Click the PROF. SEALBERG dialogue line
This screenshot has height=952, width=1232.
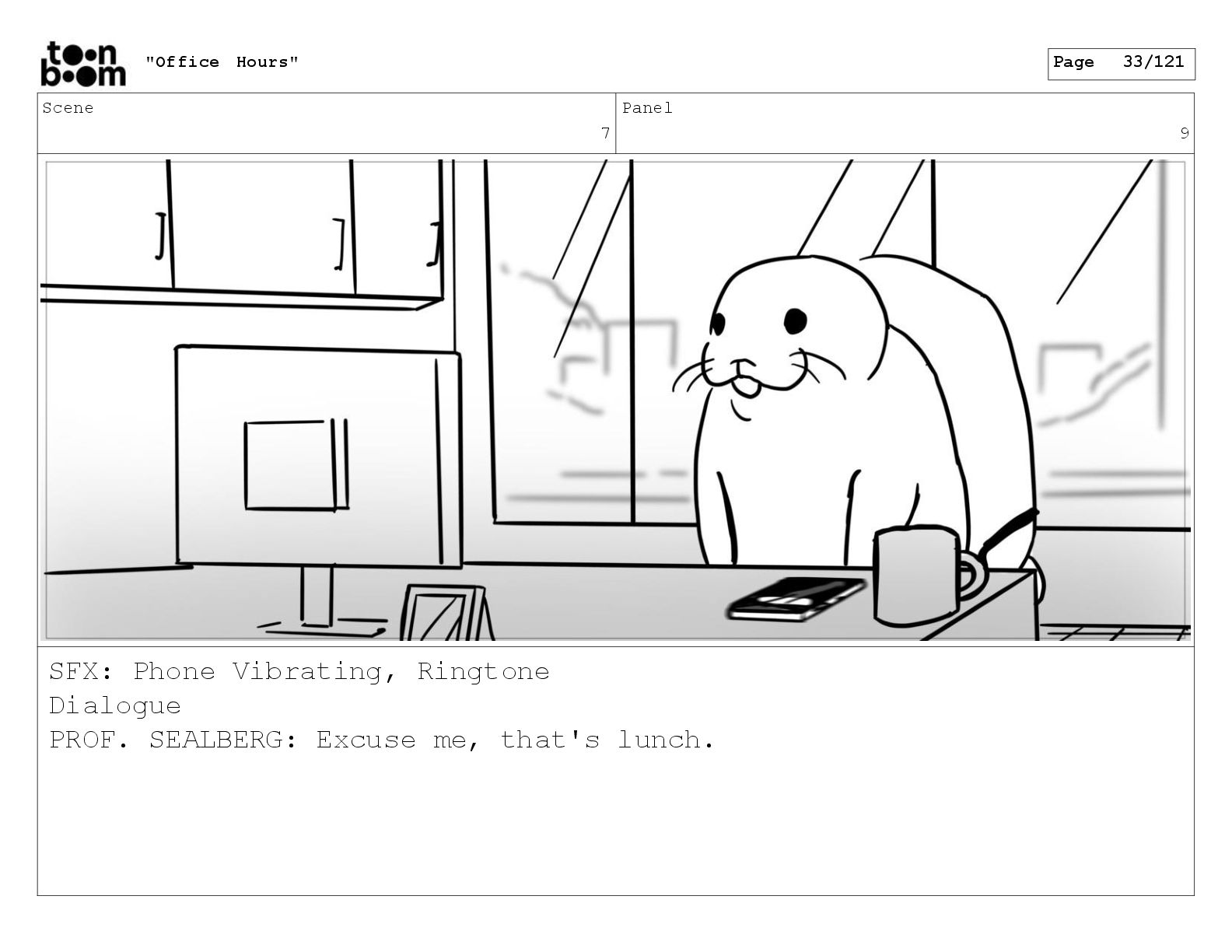click(382, 740)
